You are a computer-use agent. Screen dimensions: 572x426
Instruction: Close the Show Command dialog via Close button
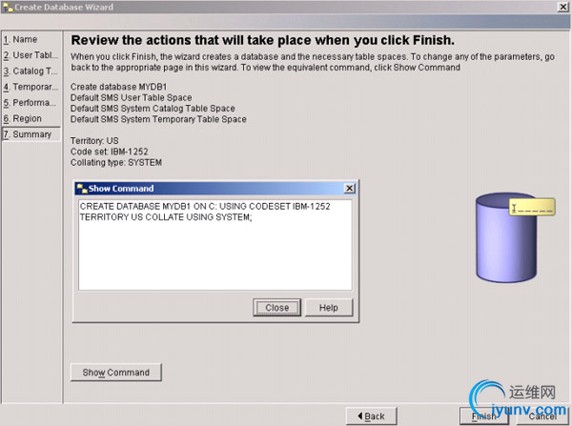click(277, 307)
